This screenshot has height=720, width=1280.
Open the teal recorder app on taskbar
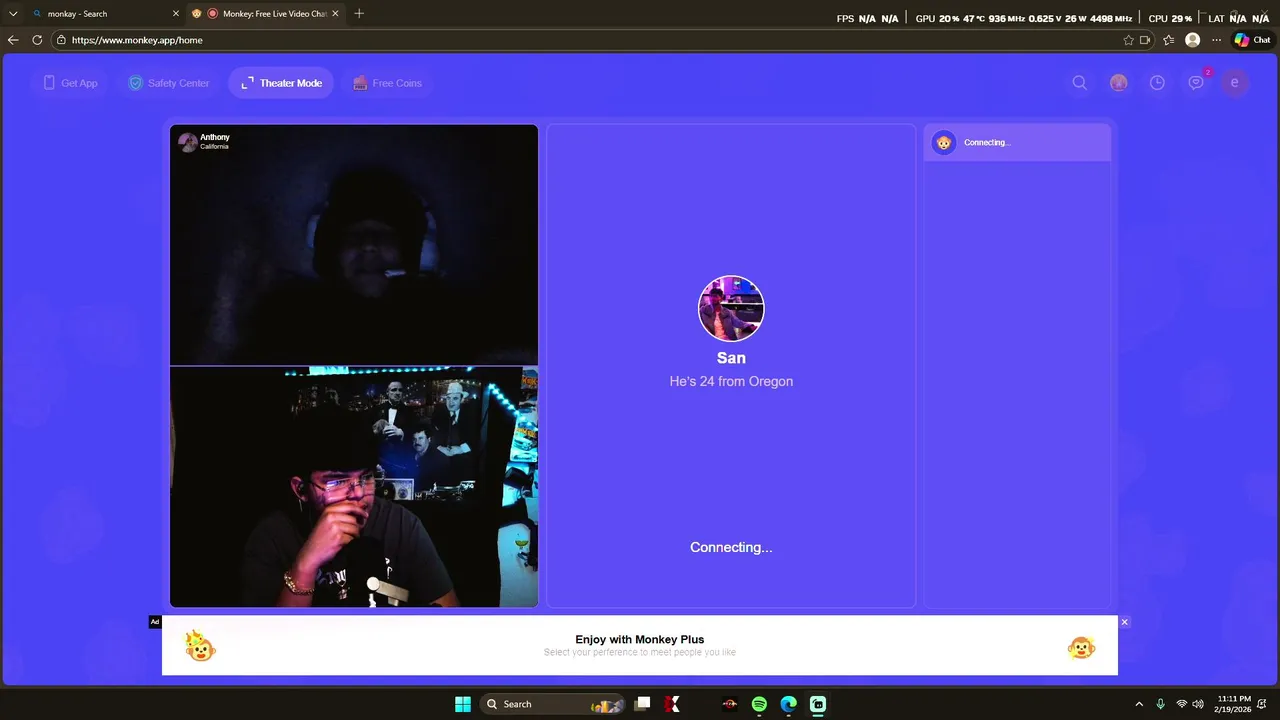[818, 704]
